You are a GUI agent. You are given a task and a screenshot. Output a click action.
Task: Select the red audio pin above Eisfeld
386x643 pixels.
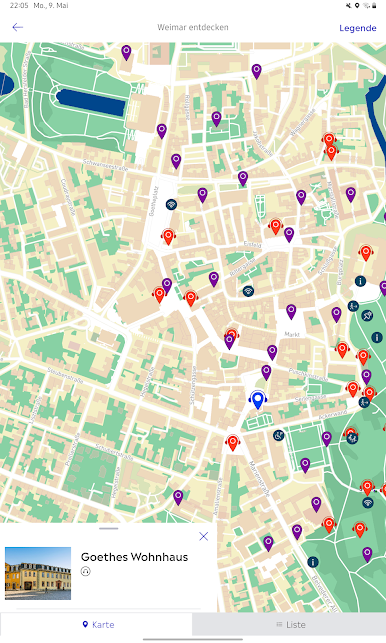tap(276, 226)
